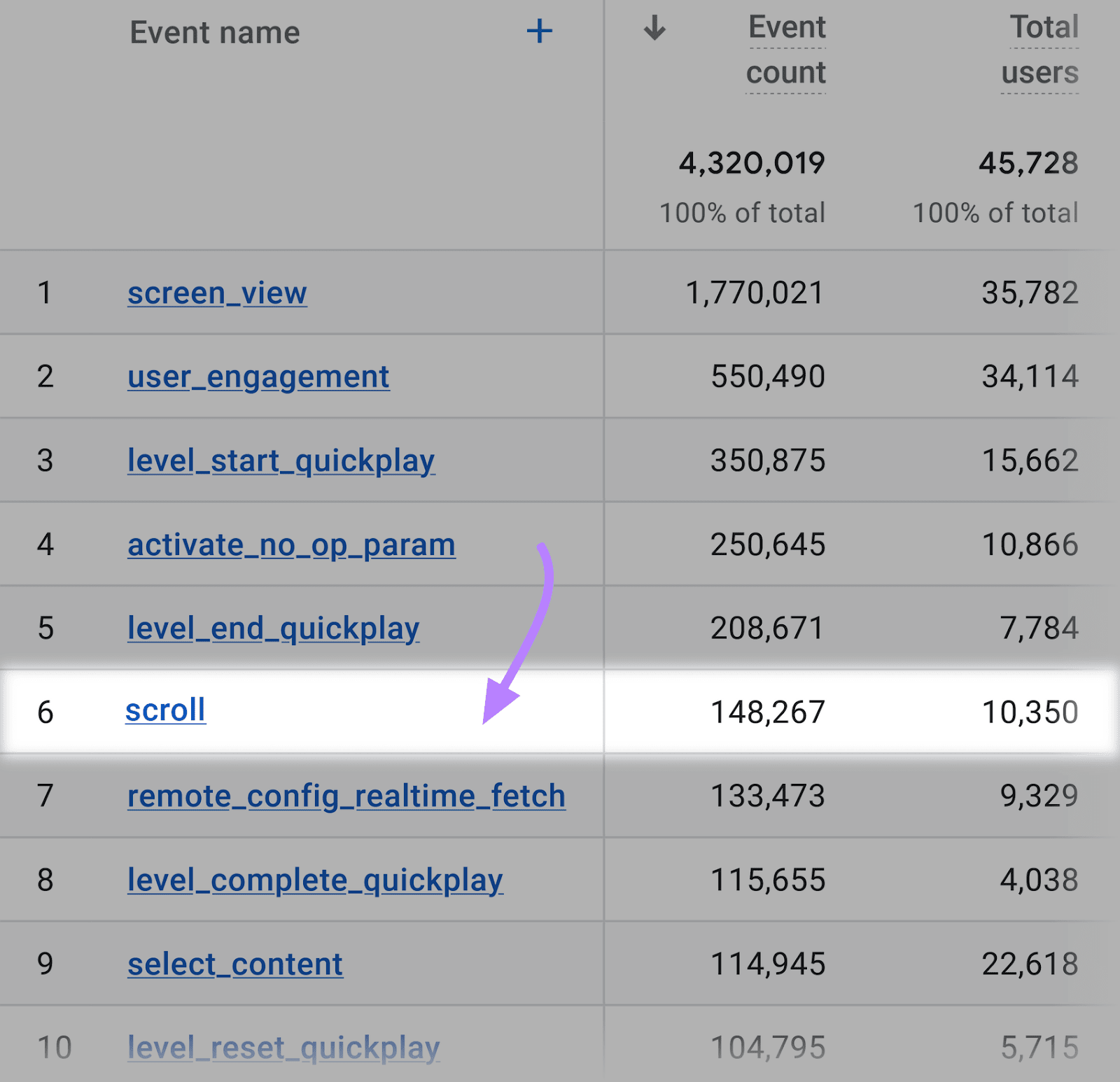Click the Event name column header

click(x=215, y=32)
